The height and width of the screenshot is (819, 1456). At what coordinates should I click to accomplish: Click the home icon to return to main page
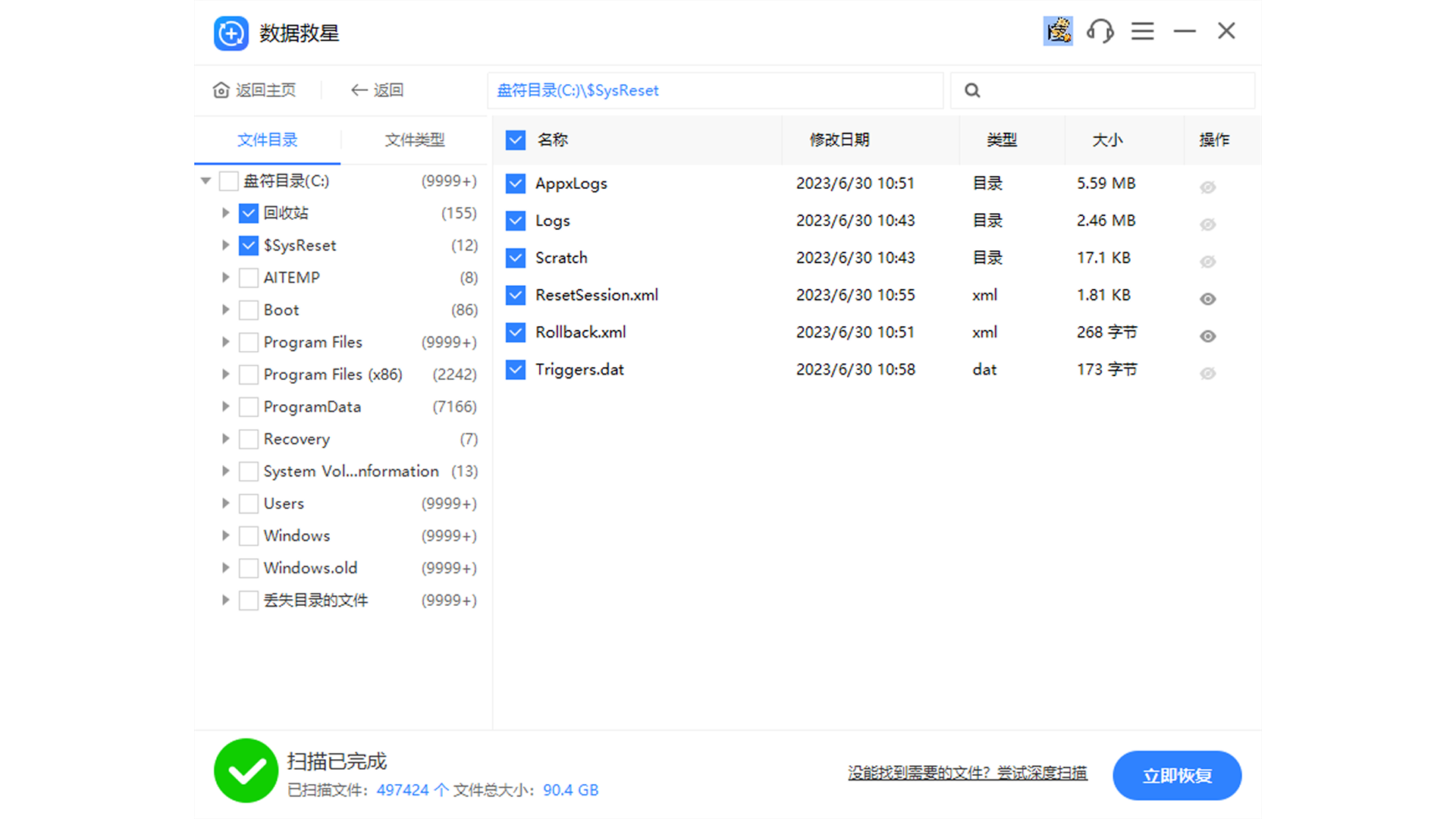(221, 90)
